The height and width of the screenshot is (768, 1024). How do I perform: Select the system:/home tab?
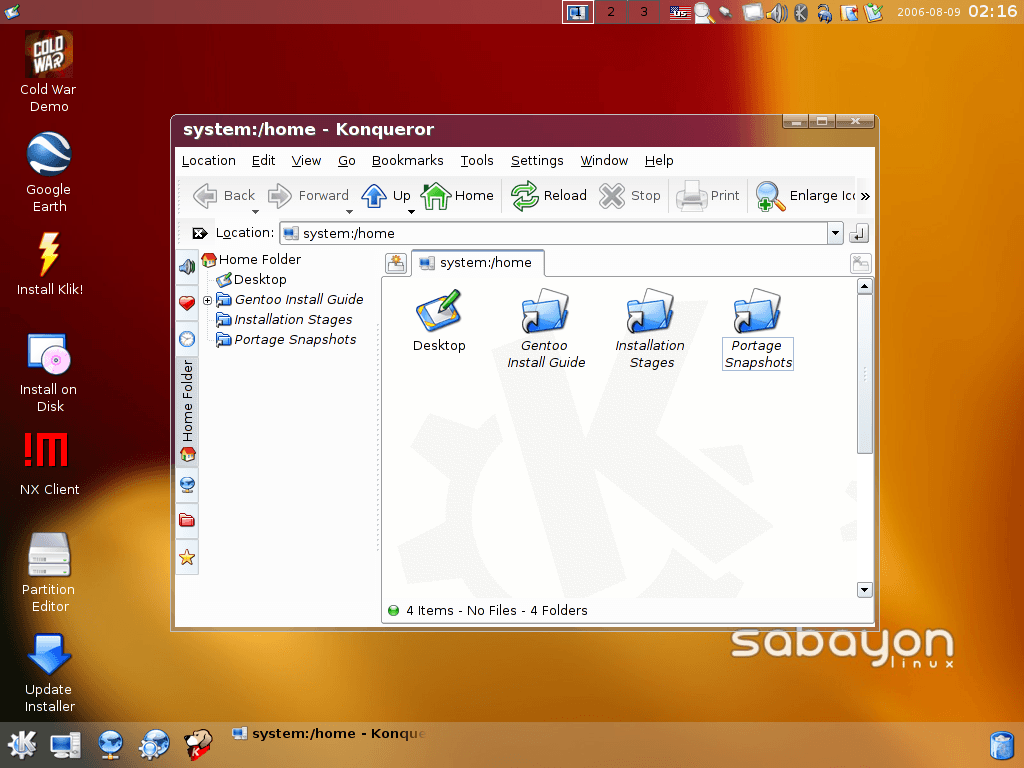point(477,263)
